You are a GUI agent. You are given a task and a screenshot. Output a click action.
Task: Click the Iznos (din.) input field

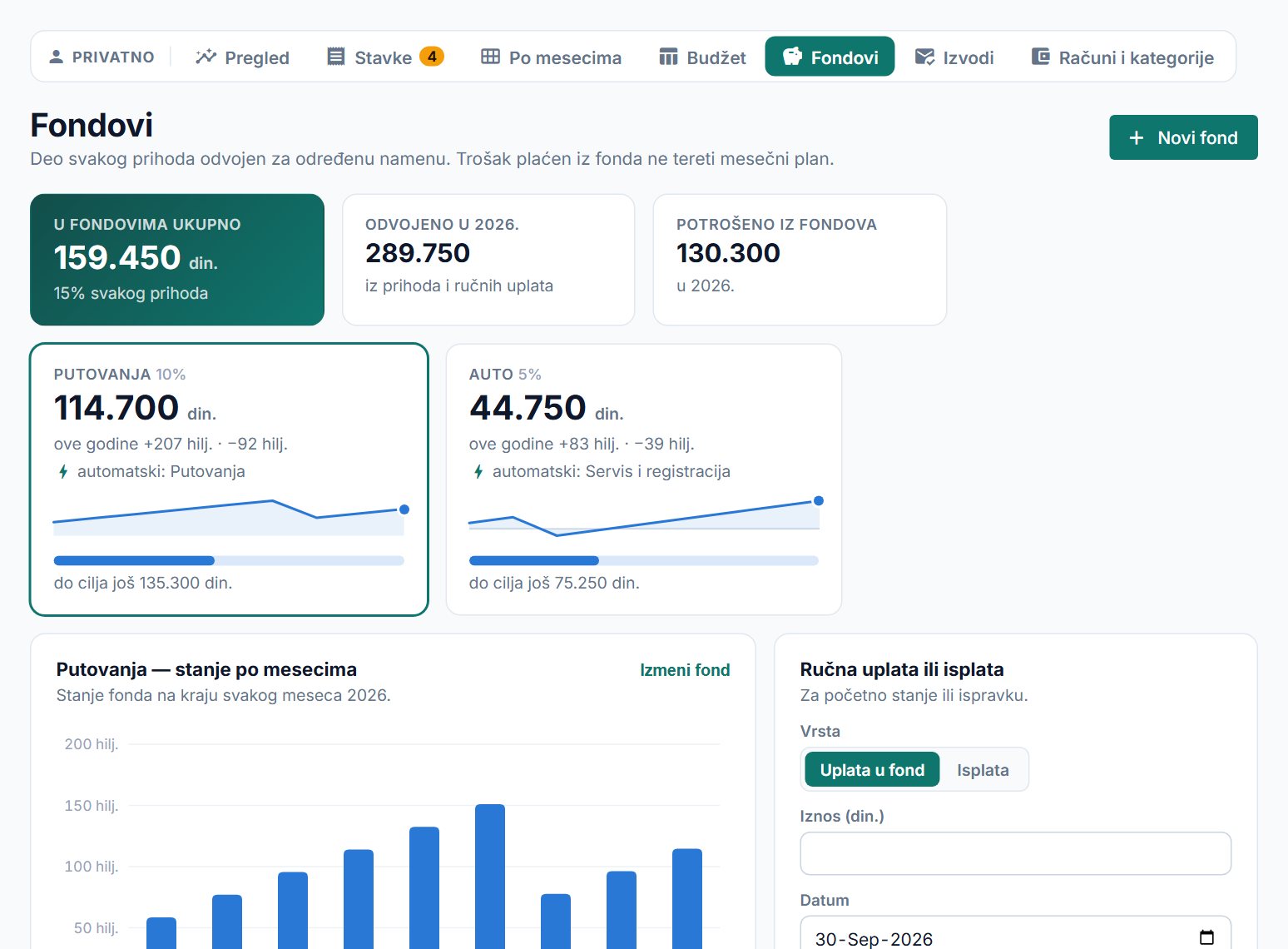click(1015, 853)
